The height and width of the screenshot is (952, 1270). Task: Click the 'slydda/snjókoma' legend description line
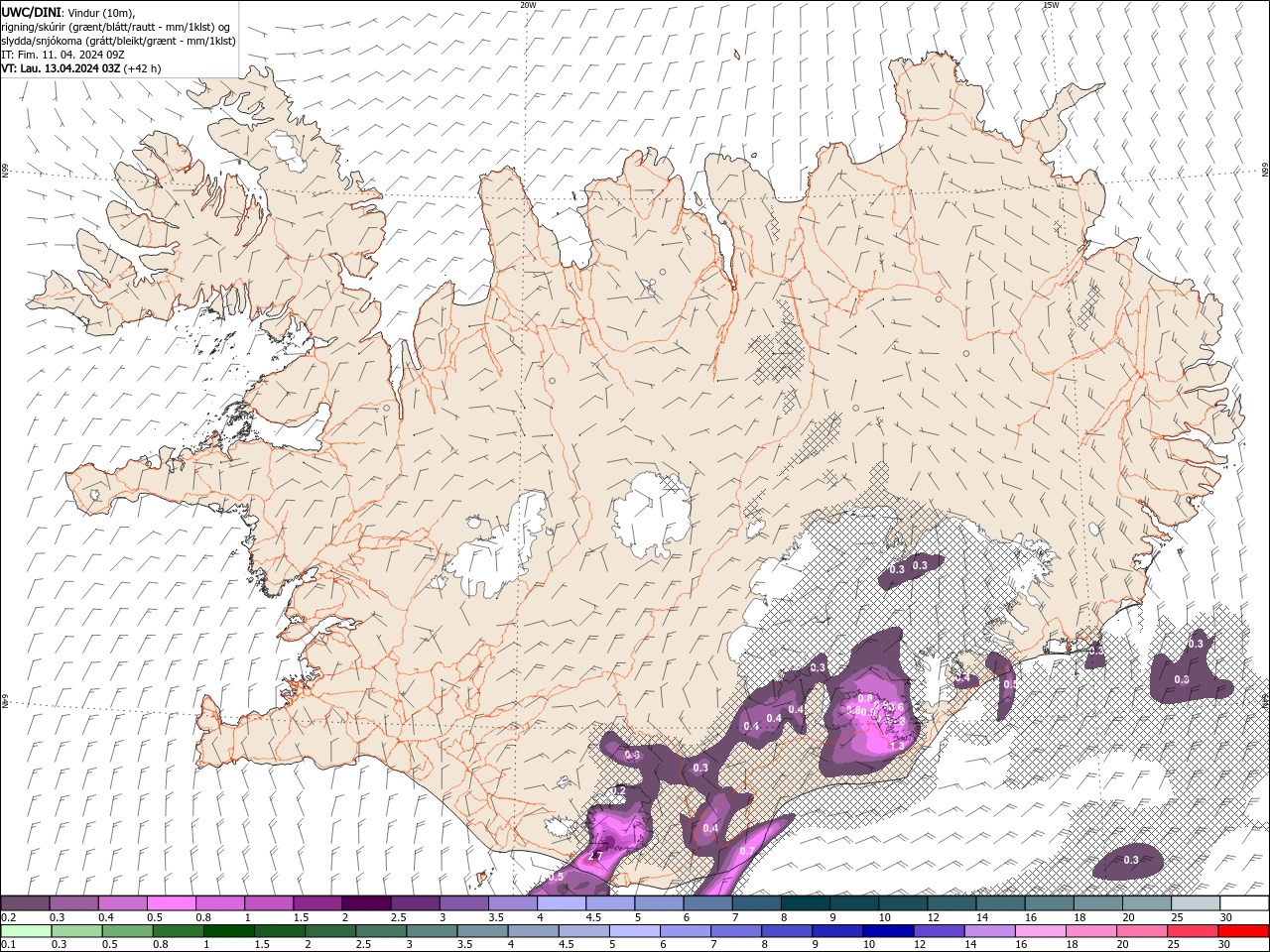[x=119, y=41]
